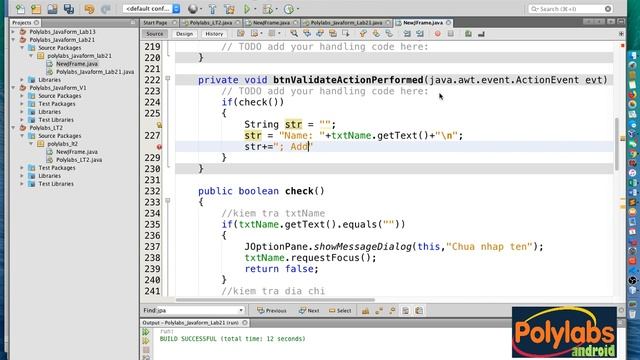Collapse Polylabs_JavaForm_Lab21 project node
This screenshot has width=640, height=360.
13,40
